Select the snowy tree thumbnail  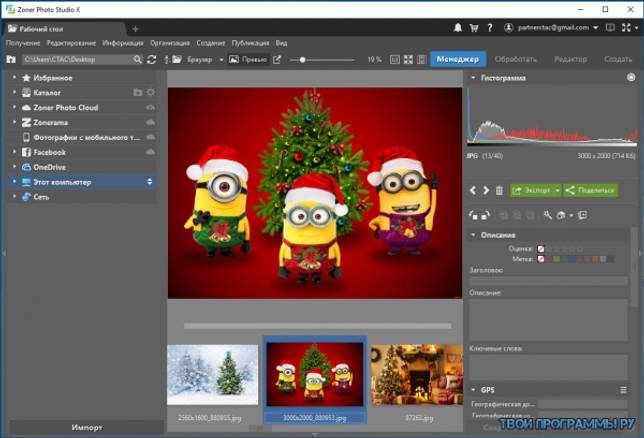(x=212, y=374)
